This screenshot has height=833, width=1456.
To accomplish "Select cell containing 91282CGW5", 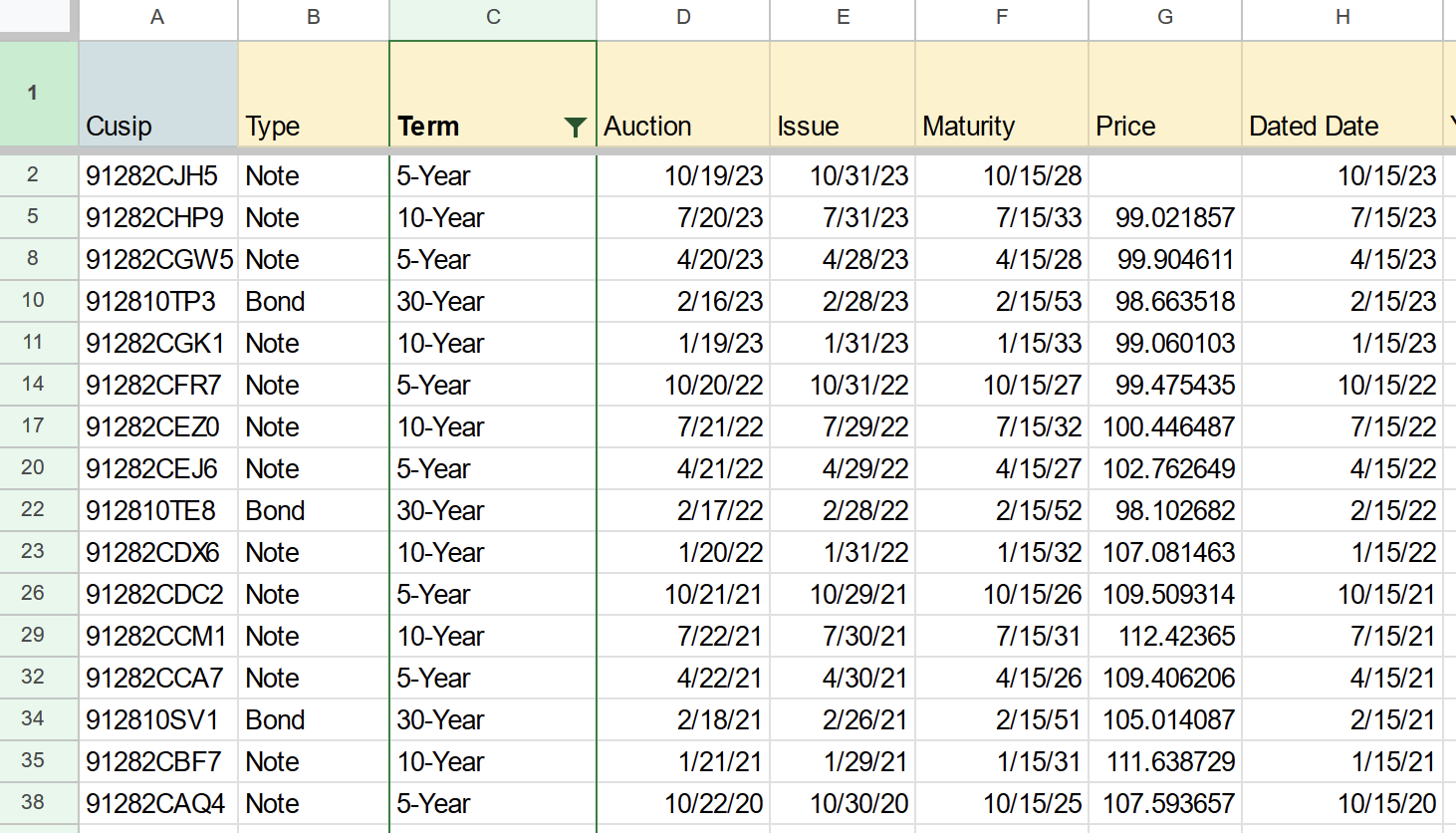I will click(157, 259).
